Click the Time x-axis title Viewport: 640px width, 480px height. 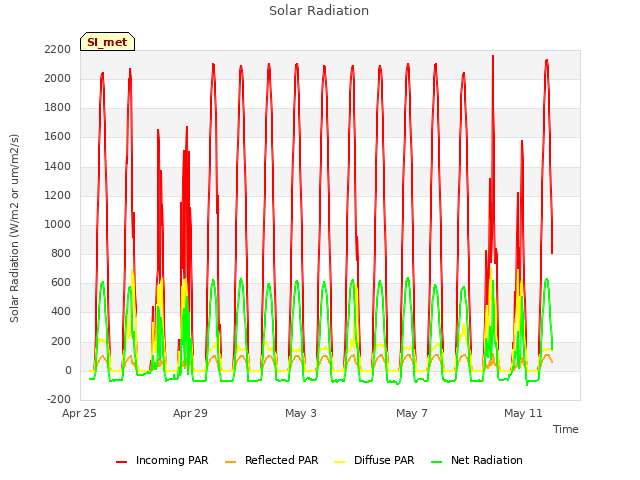[566, 429]
